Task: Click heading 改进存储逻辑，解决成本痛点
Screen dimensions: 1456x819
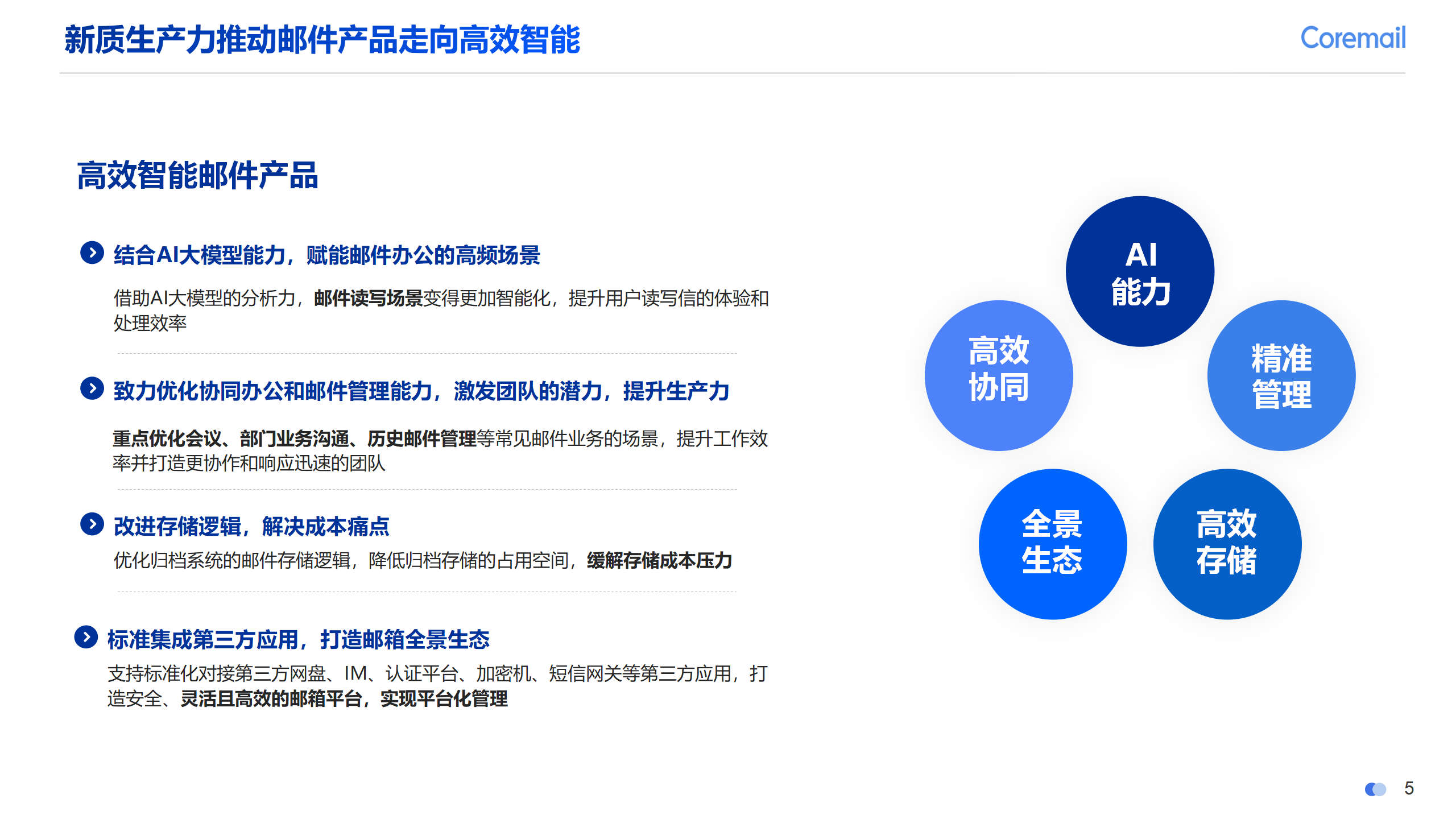Action: (x=251, y=526)
